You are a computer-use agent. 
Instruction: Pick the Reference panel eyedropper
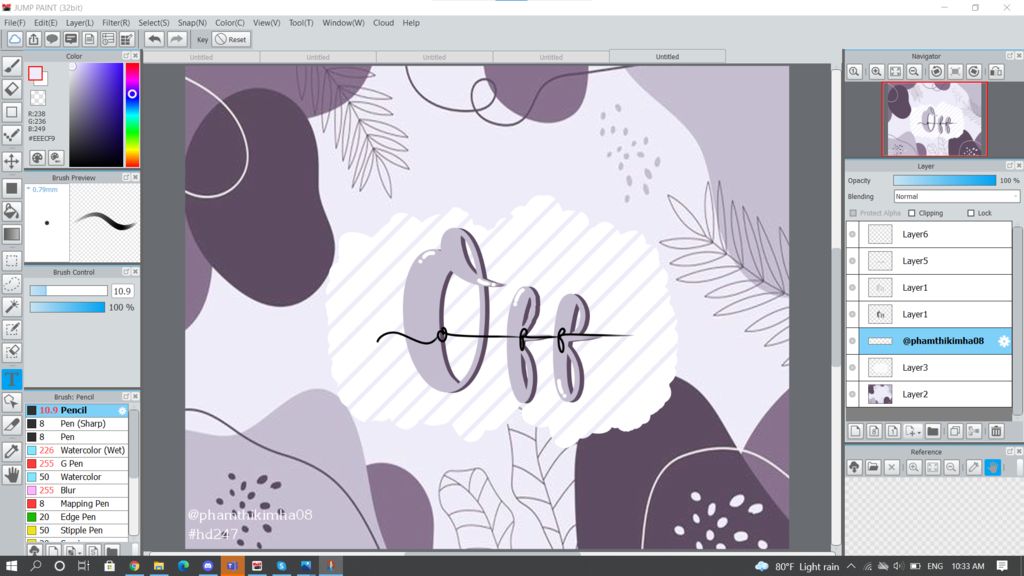974,467
